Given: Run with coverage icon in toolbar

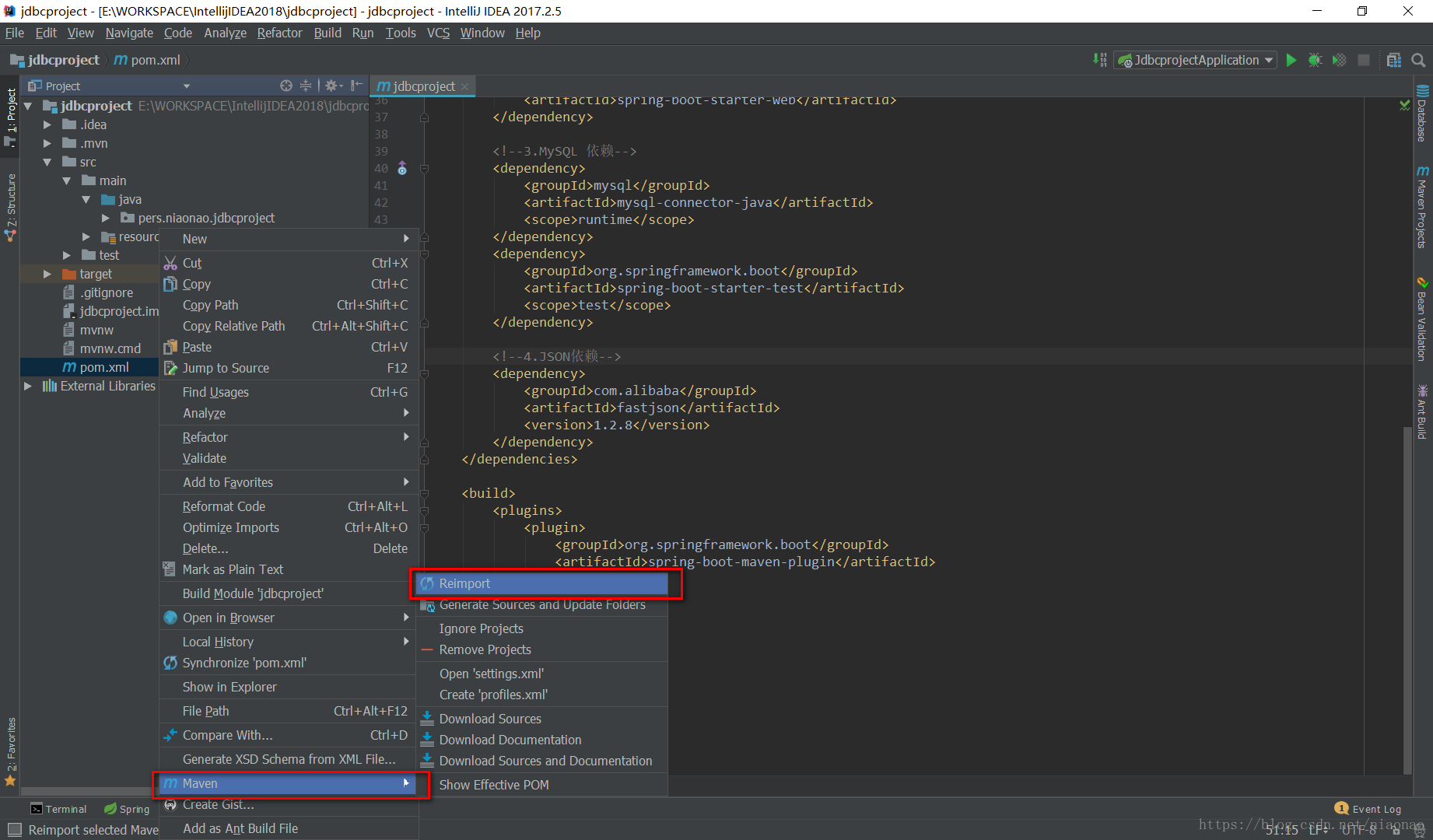Looking at the screenshot, I should tap(1339, 60).
